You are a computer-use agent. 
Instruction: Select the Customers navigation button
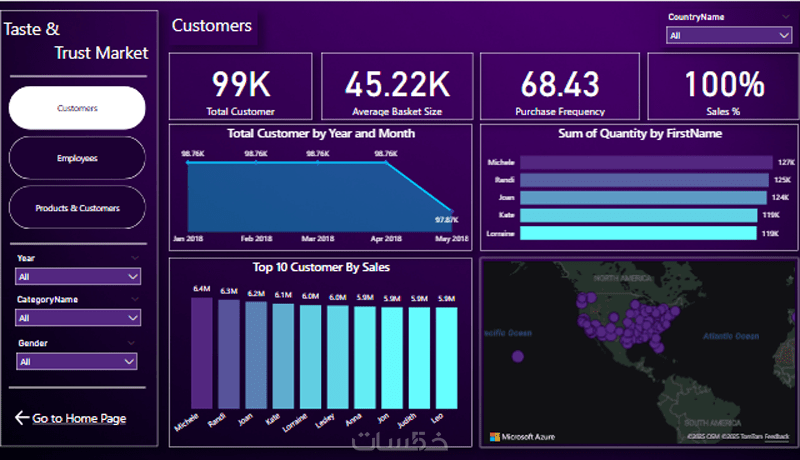click(77, 108)
